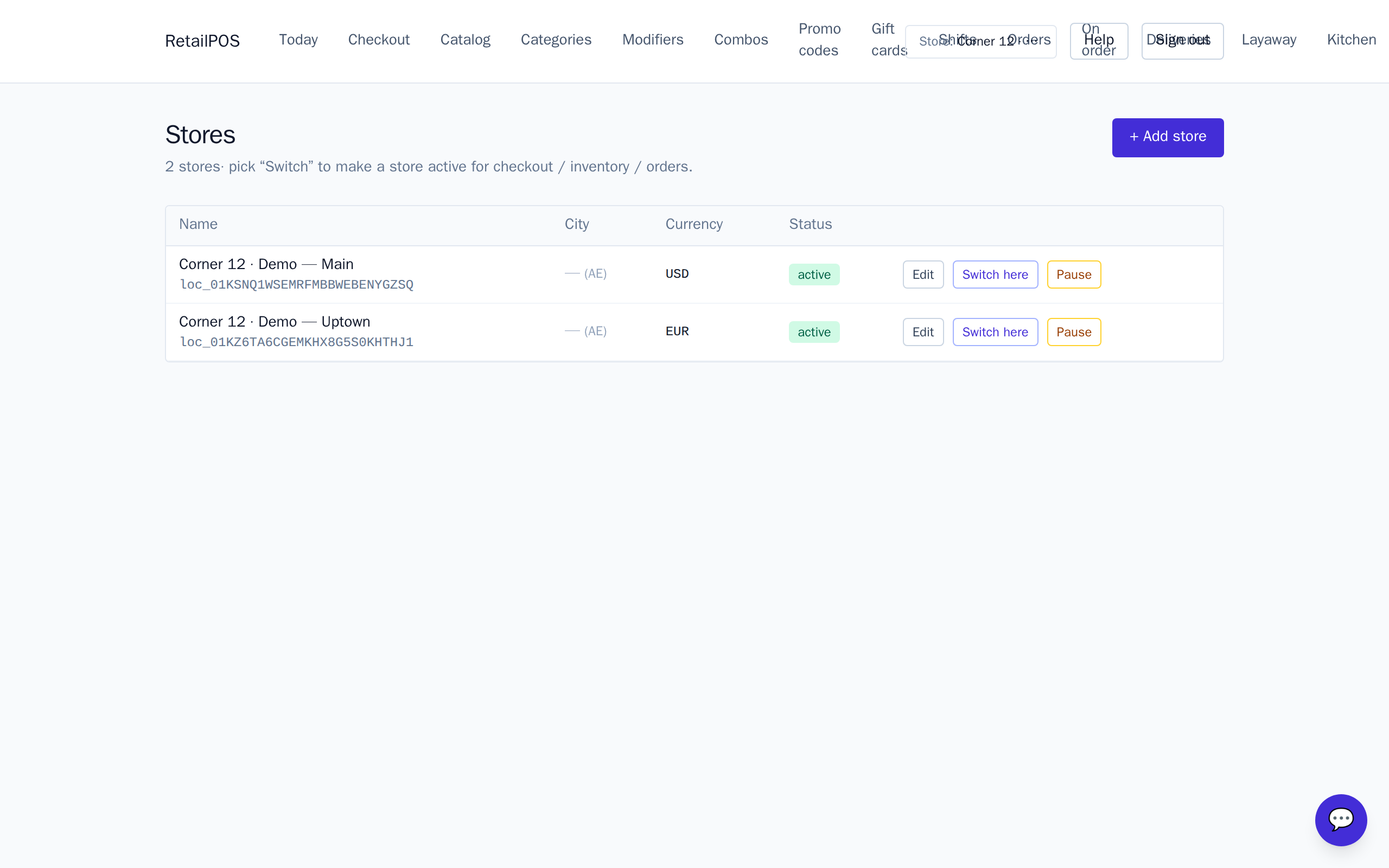1389x868 pixels.
Task: Pause the Demo — Main store
Action: [x=1073, y=275]
